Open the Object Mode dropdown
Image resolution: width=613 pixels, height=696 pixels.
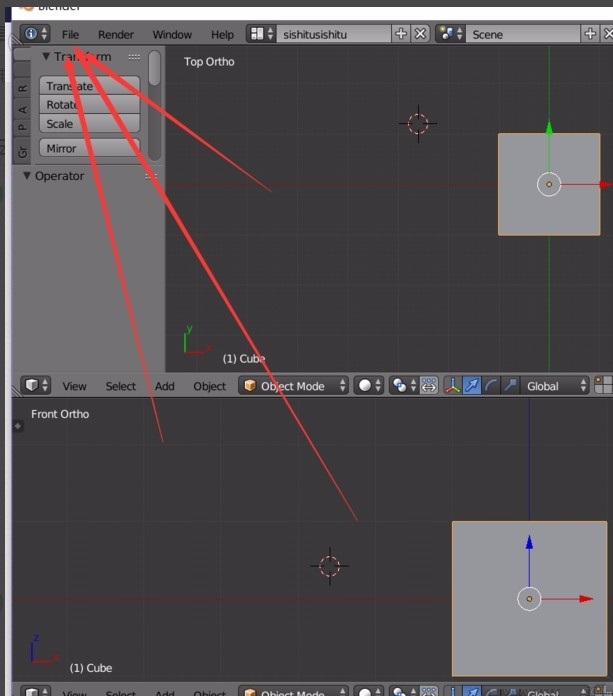(x=293, y=386)
